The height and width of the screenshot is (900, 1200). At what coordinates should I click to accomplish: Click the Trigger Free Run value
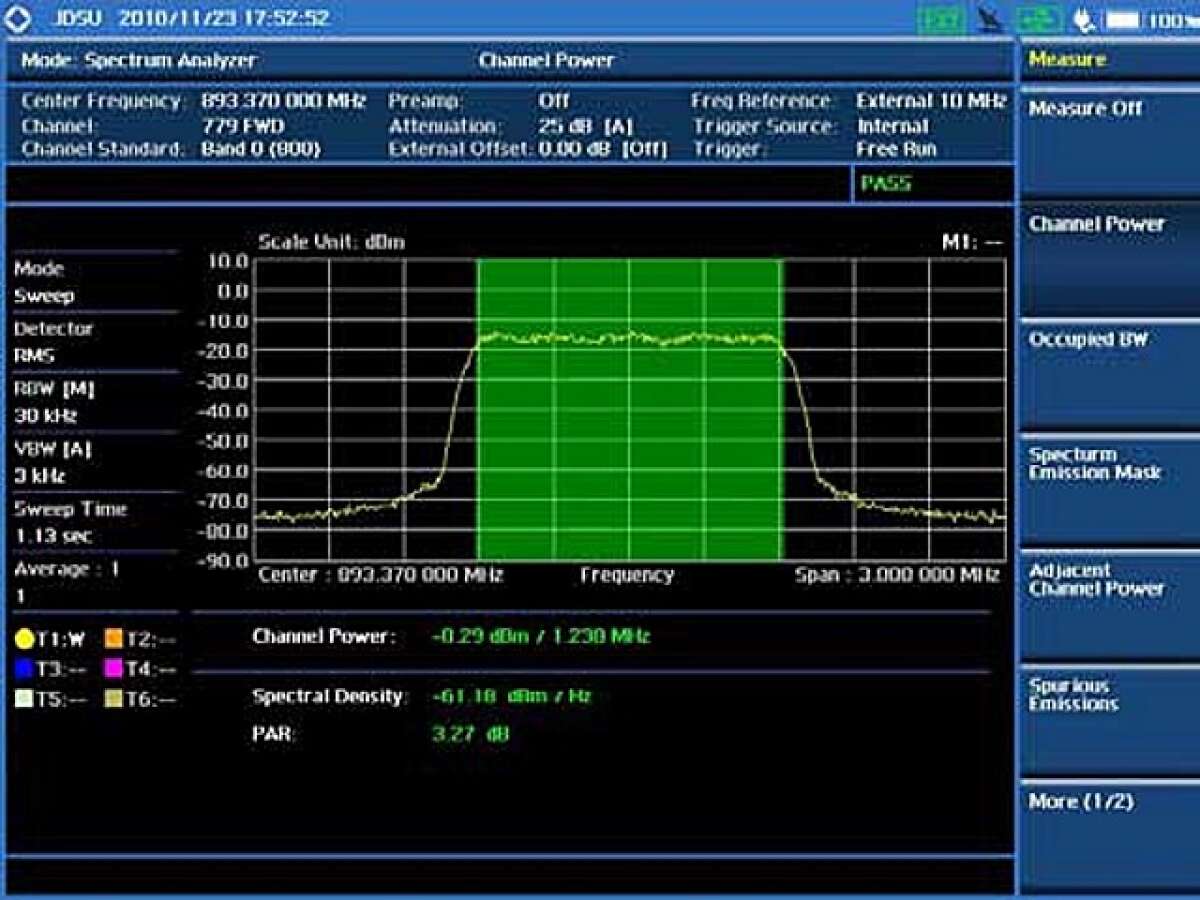tap(897, 149)
